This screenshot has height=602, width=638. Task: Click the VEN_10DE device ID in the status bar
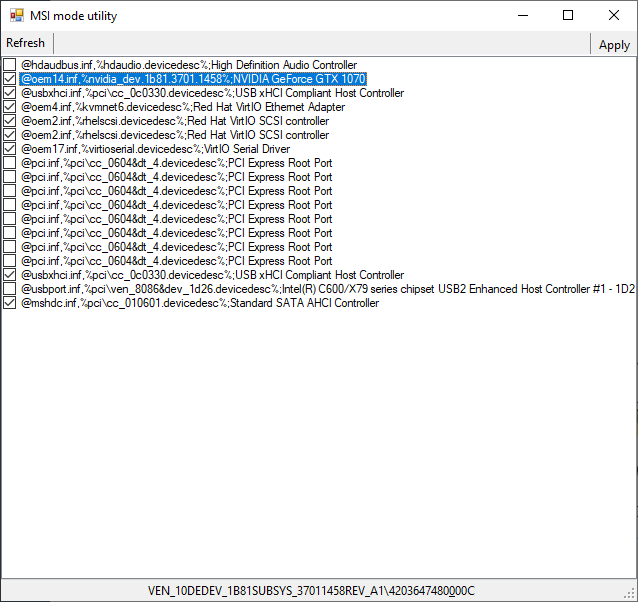click(x=311, y=591)
